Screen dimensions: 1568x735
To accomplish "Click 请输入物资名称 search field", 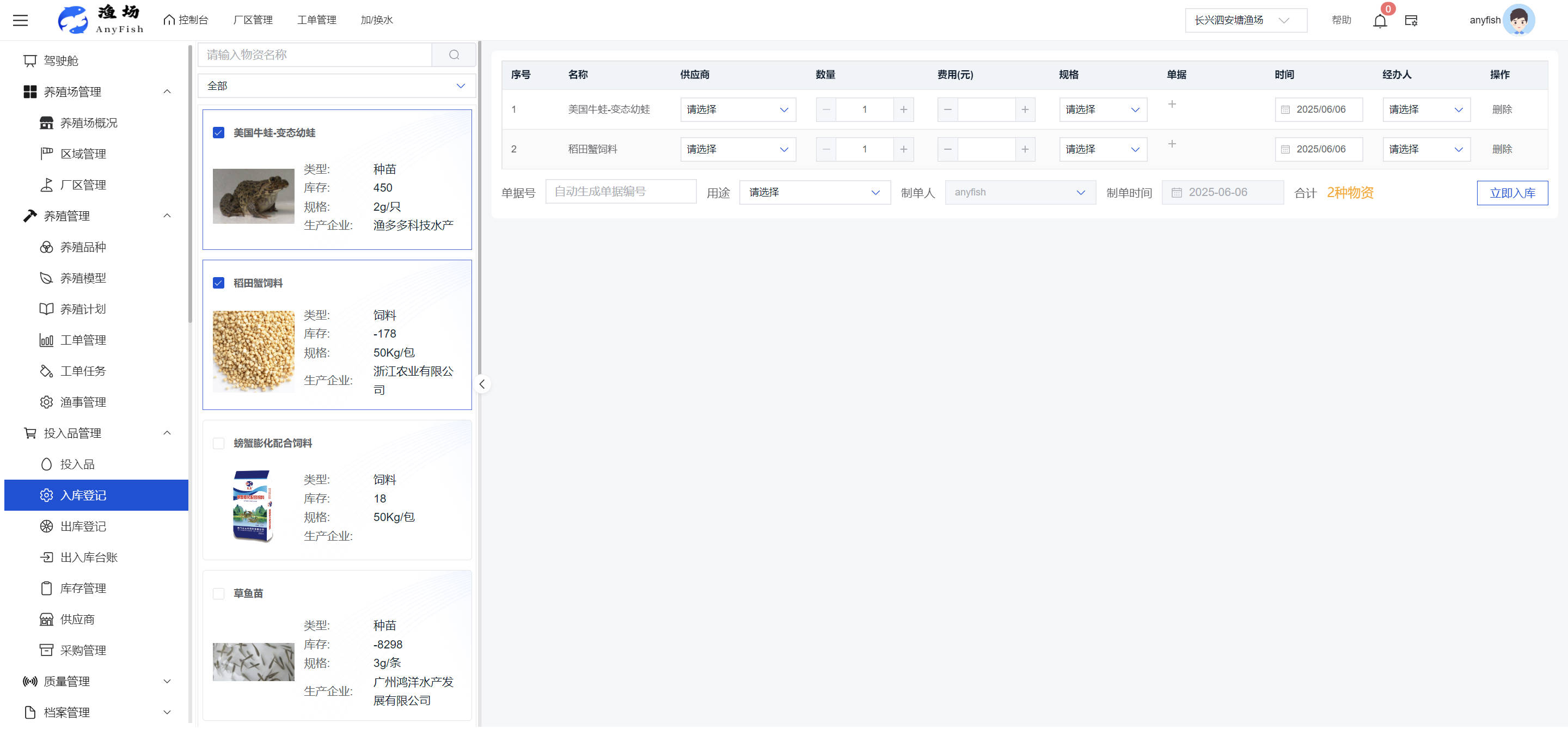I will [315, 55].
